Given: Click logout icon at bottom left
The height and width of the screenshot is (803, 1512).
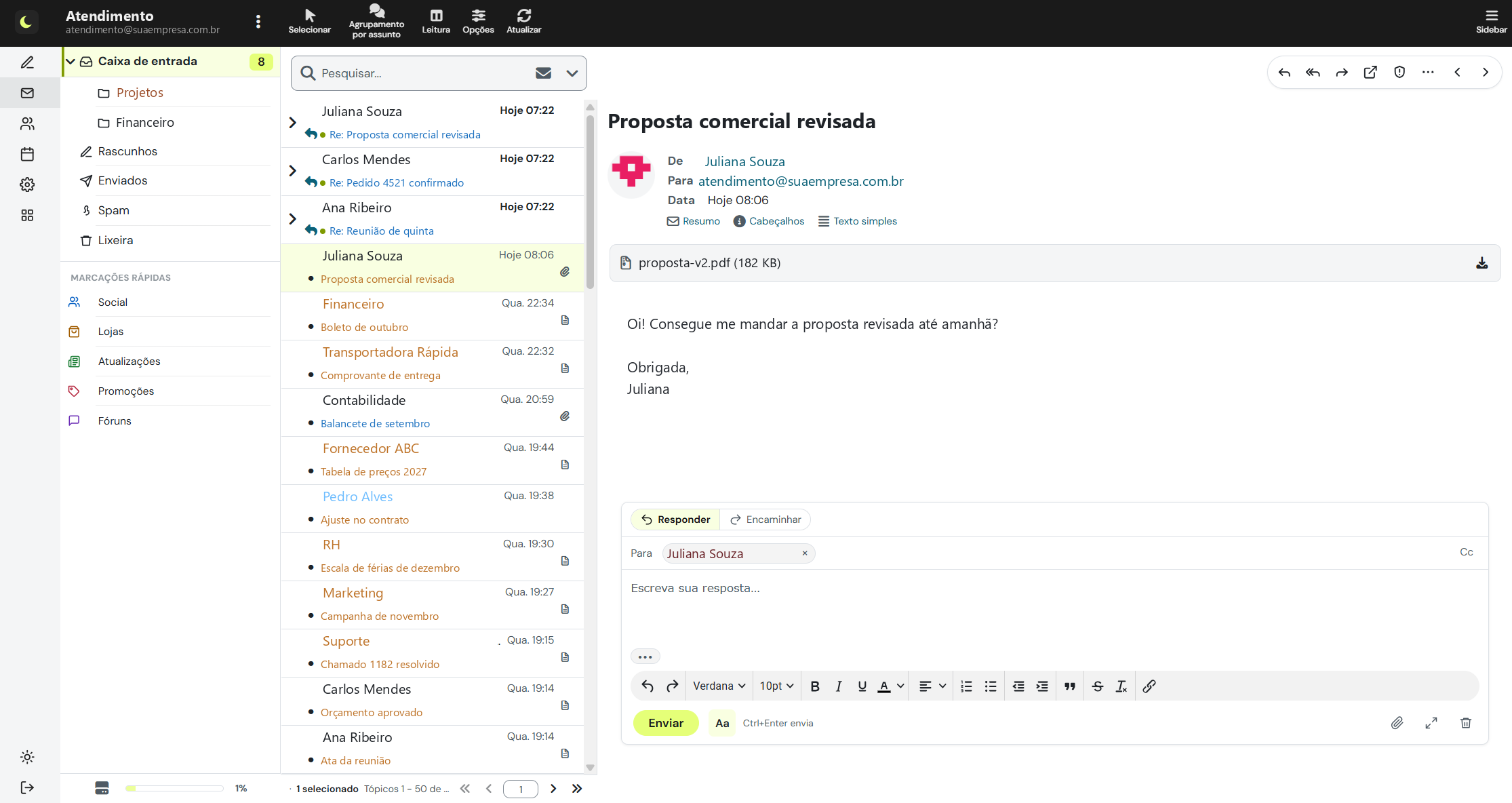Looking at the screenshot, I should point(27,787).
